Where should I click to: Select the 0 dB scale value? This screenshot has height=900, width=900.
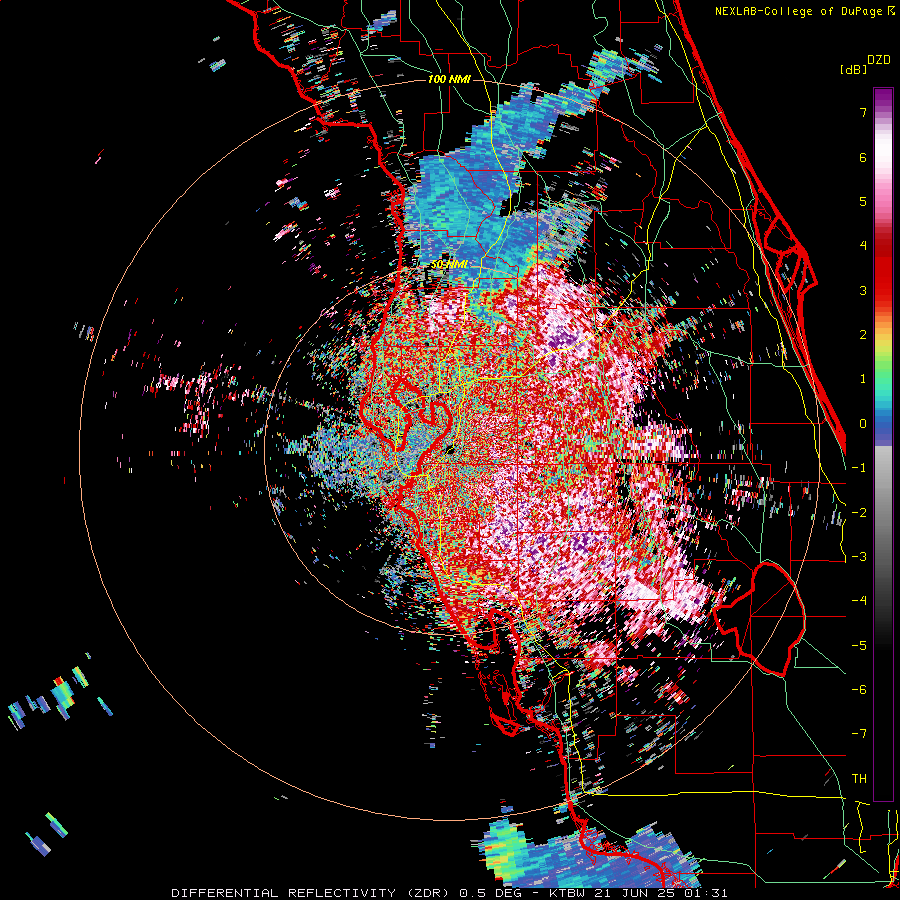coord(863,424)
